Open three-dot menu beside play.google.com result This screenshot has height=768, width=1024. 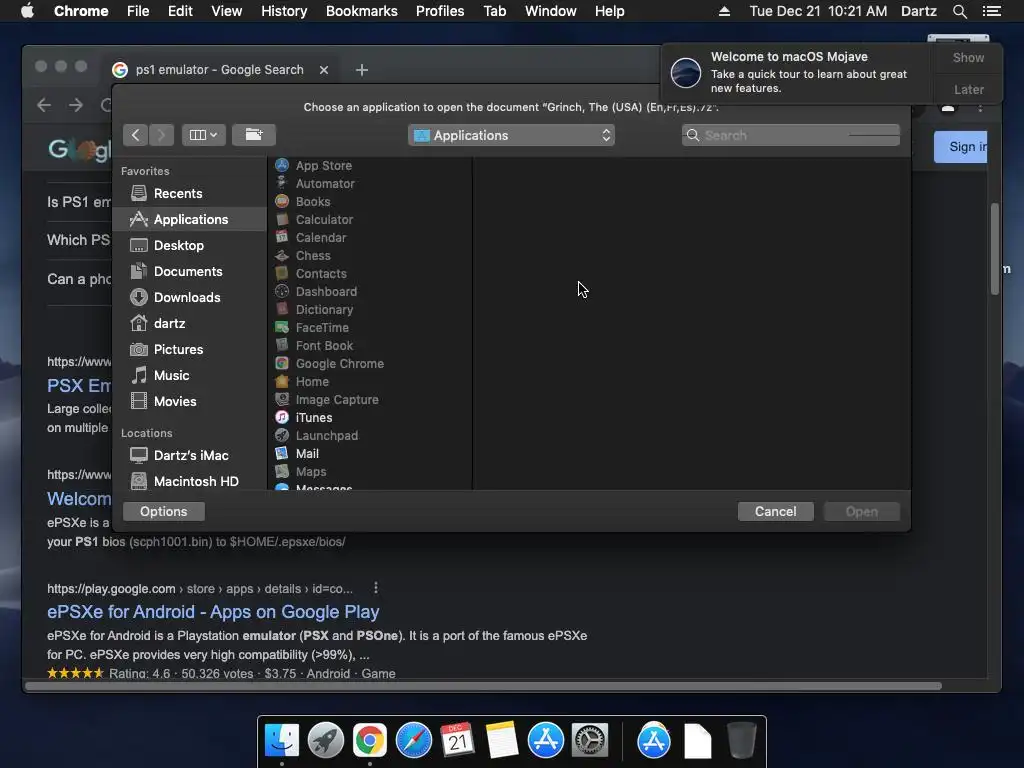[376, 588]
